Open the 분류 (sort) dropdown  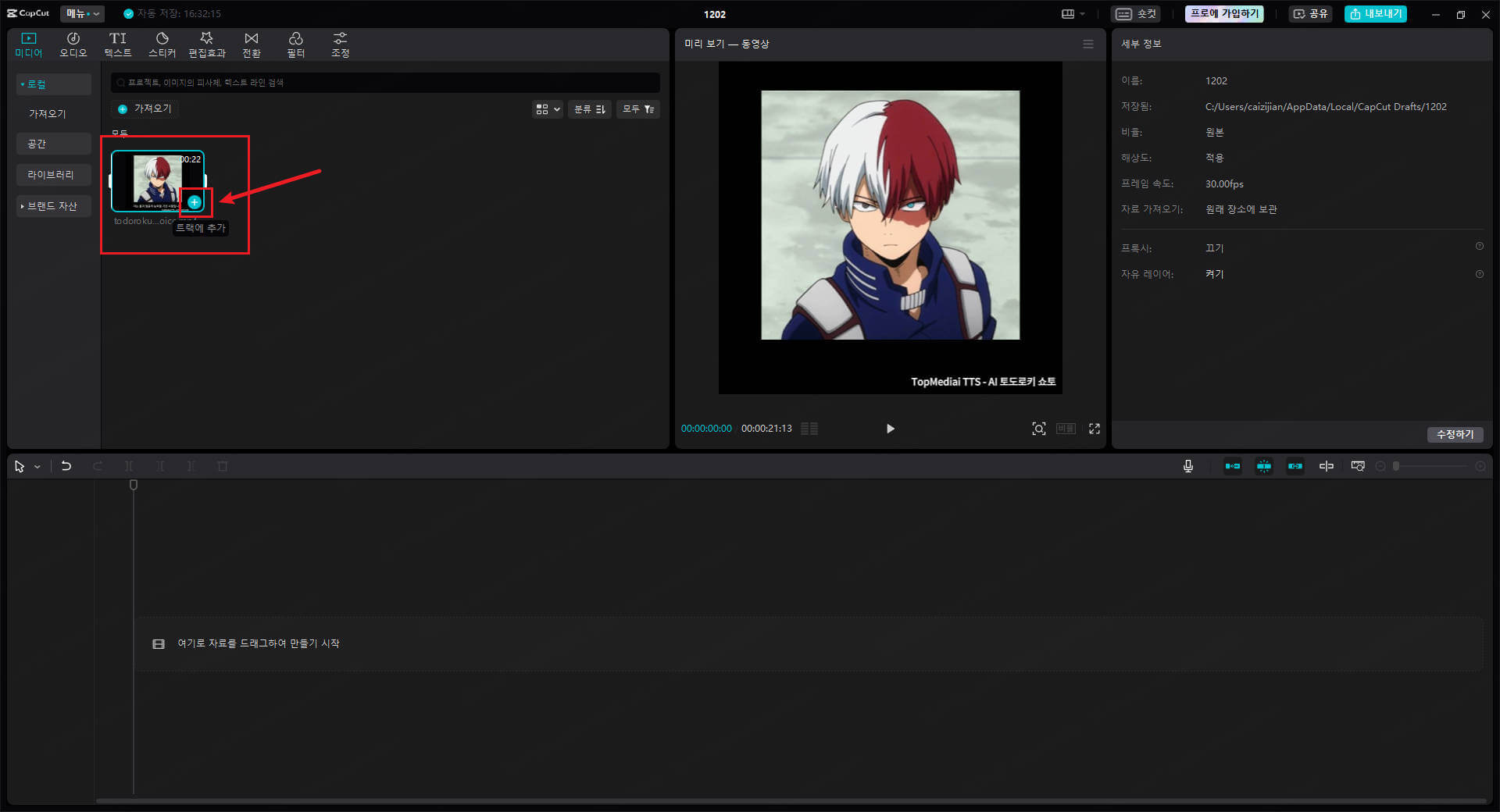[590, 109]
